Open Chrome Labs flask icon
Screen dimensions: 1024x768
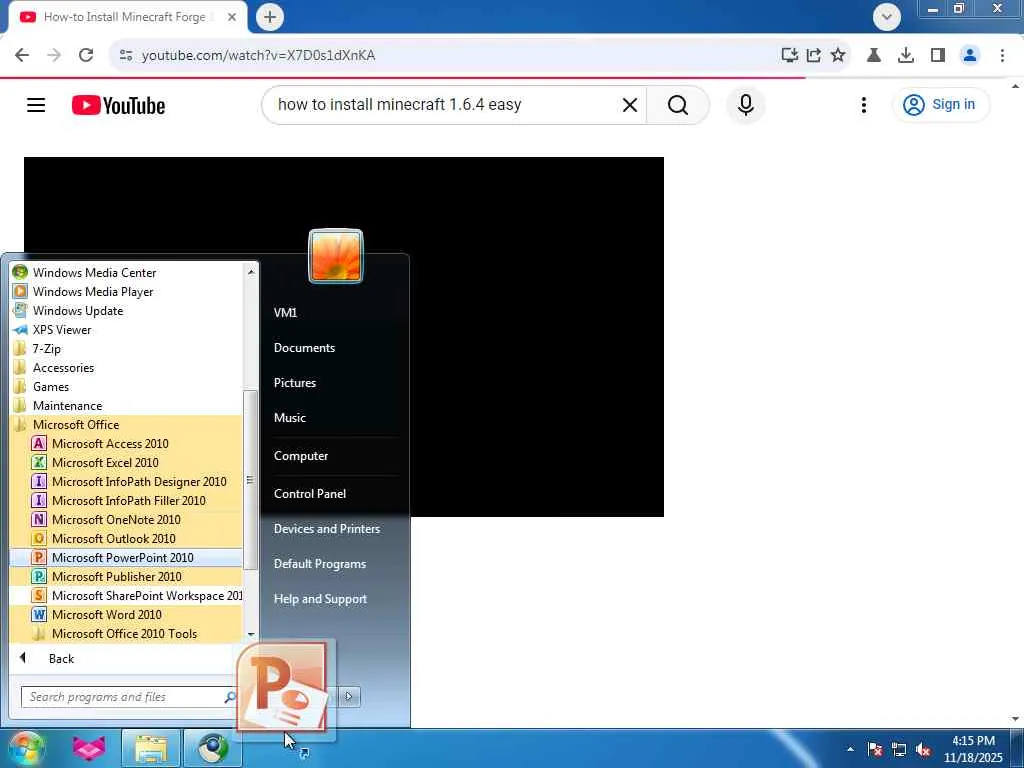click(874, 55)
